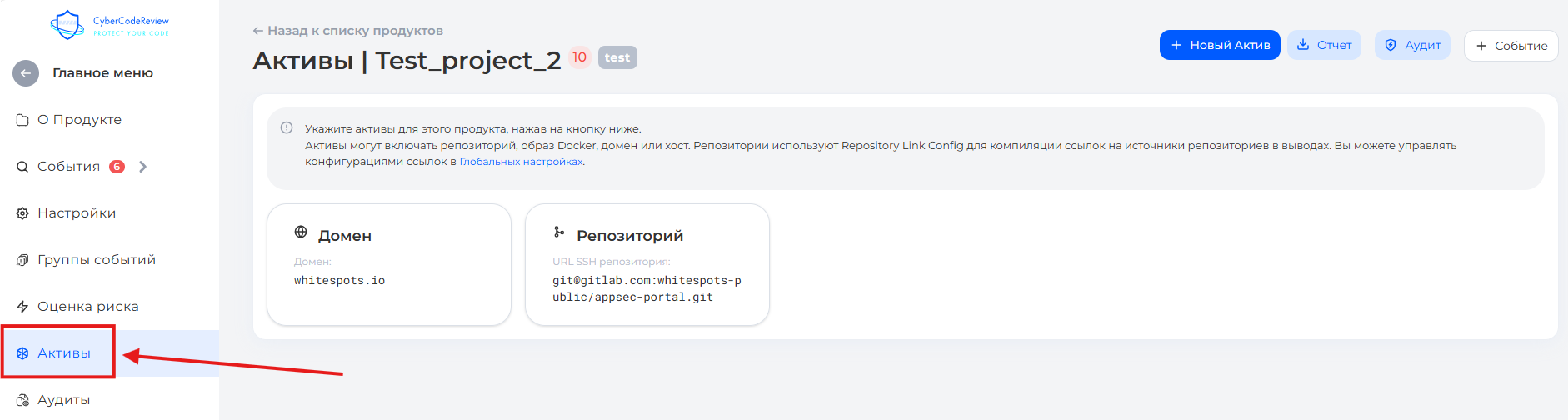Click the back arrow circle beside Главное меню
The width and height of the screenshot is (1568, 420).
[x=26, y=73]
